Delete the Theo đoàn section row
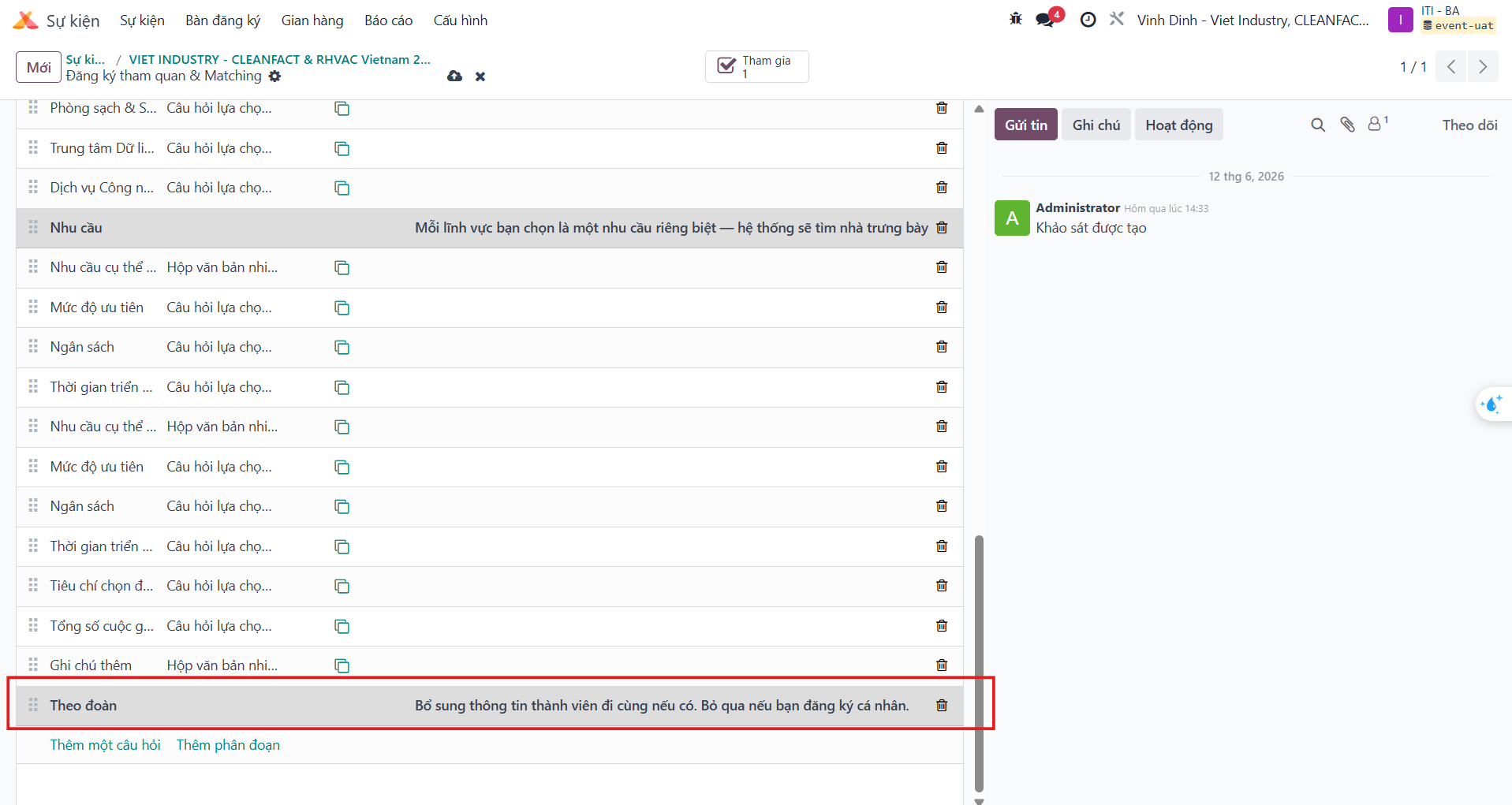The height and width of the screenshot is (805, 1512). click(942, 706)
